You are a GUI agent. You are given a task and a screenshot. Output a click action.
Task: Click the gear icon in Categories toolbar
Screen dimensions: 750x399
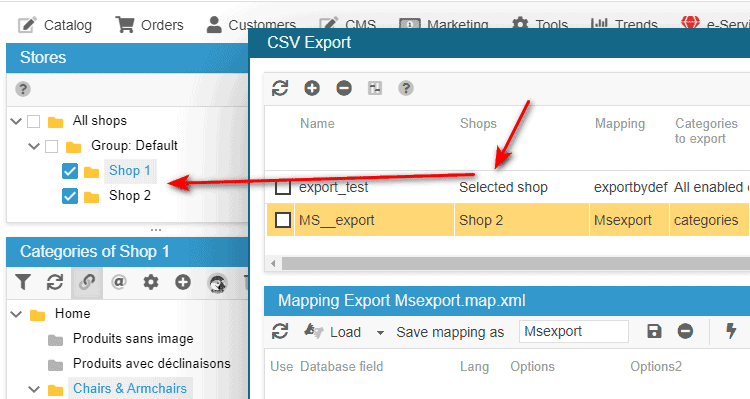[x=151, y=282]
